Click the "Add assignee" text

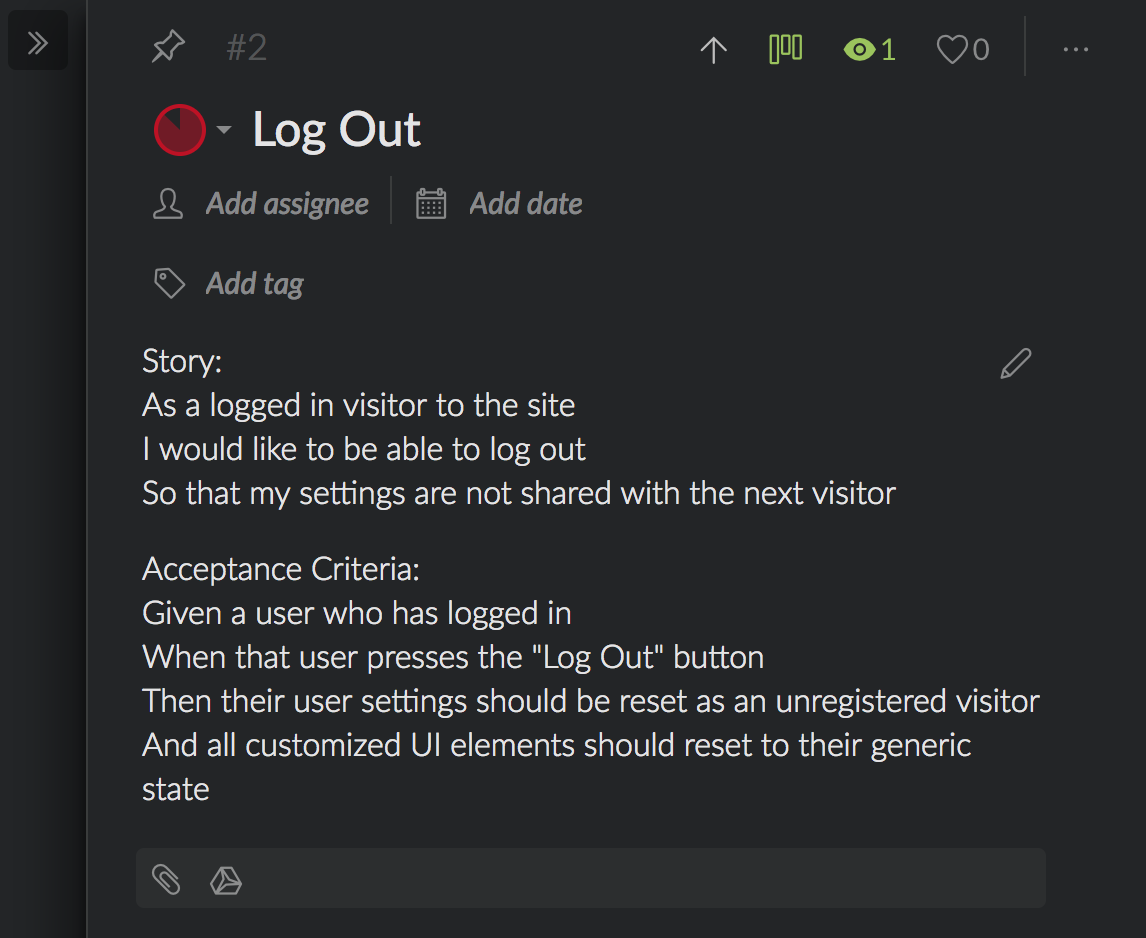287,204
